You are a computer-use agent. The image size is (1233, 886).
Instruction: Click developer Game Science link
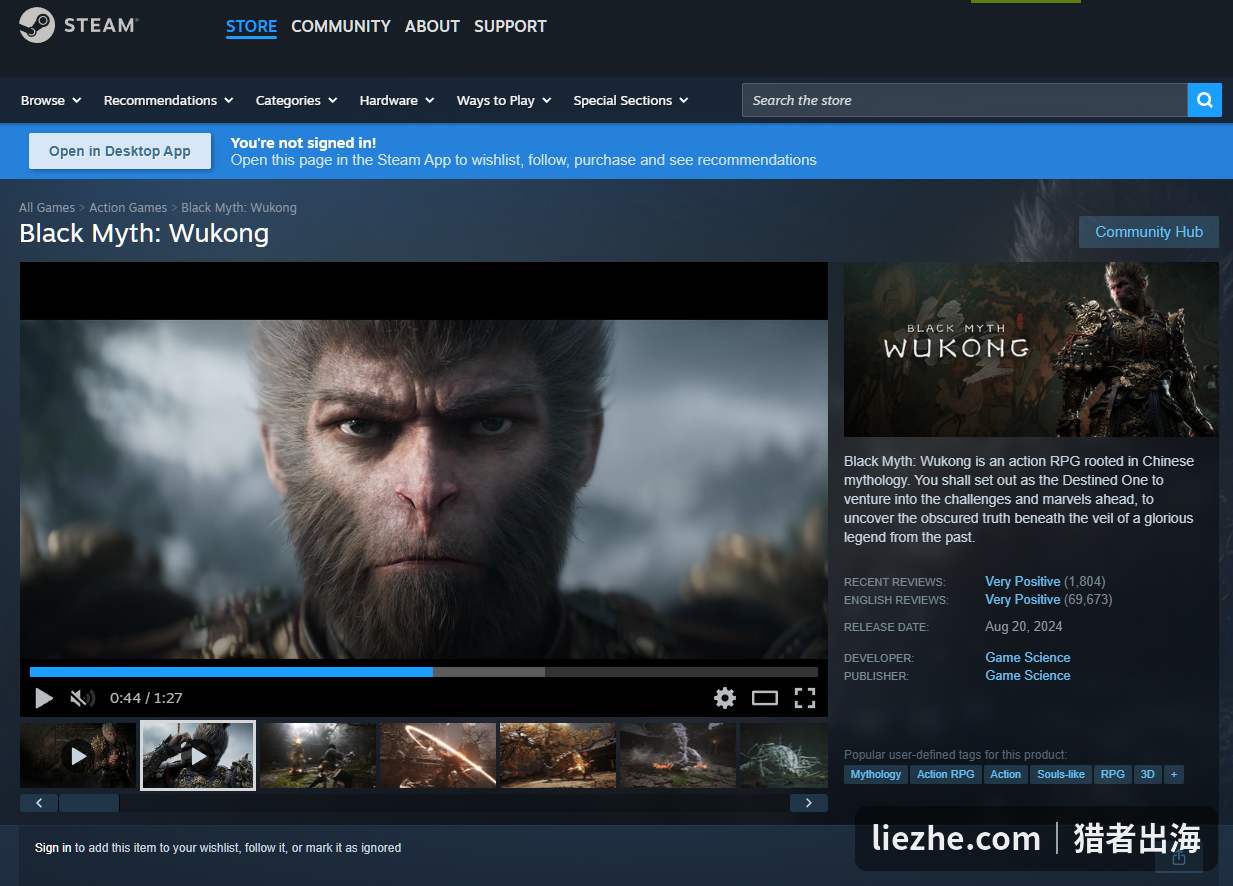[x=1027, y=657]
